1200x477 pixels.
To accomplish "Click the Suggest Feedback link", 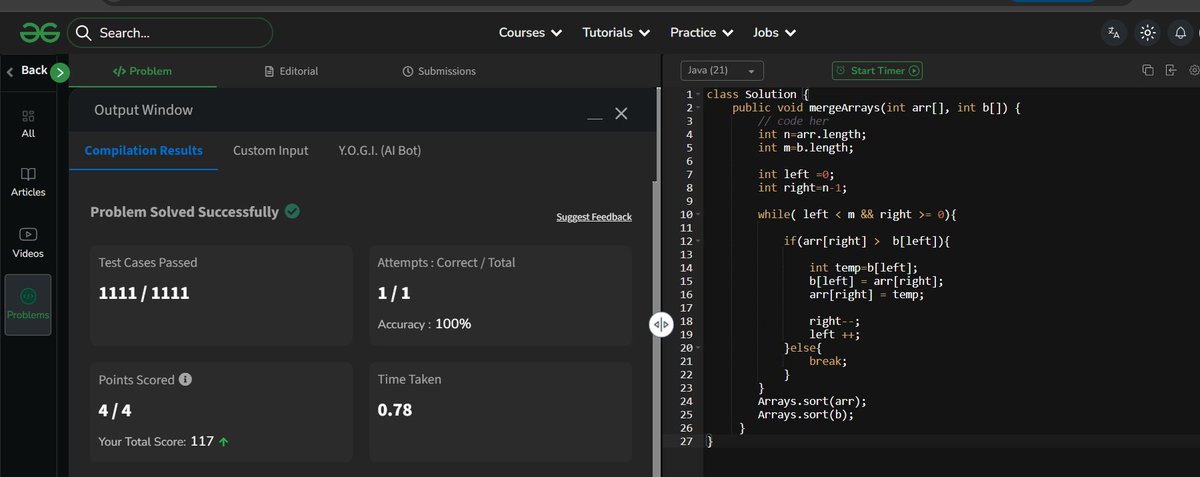I will point(594,217).
